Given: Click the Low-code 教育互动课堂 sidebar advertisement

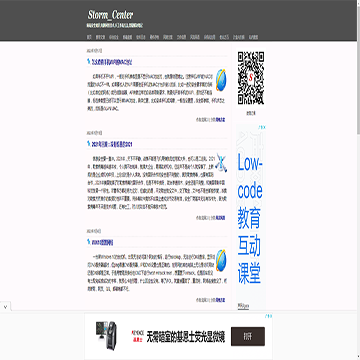Looking at the screenshot, I should coord(251,217).
